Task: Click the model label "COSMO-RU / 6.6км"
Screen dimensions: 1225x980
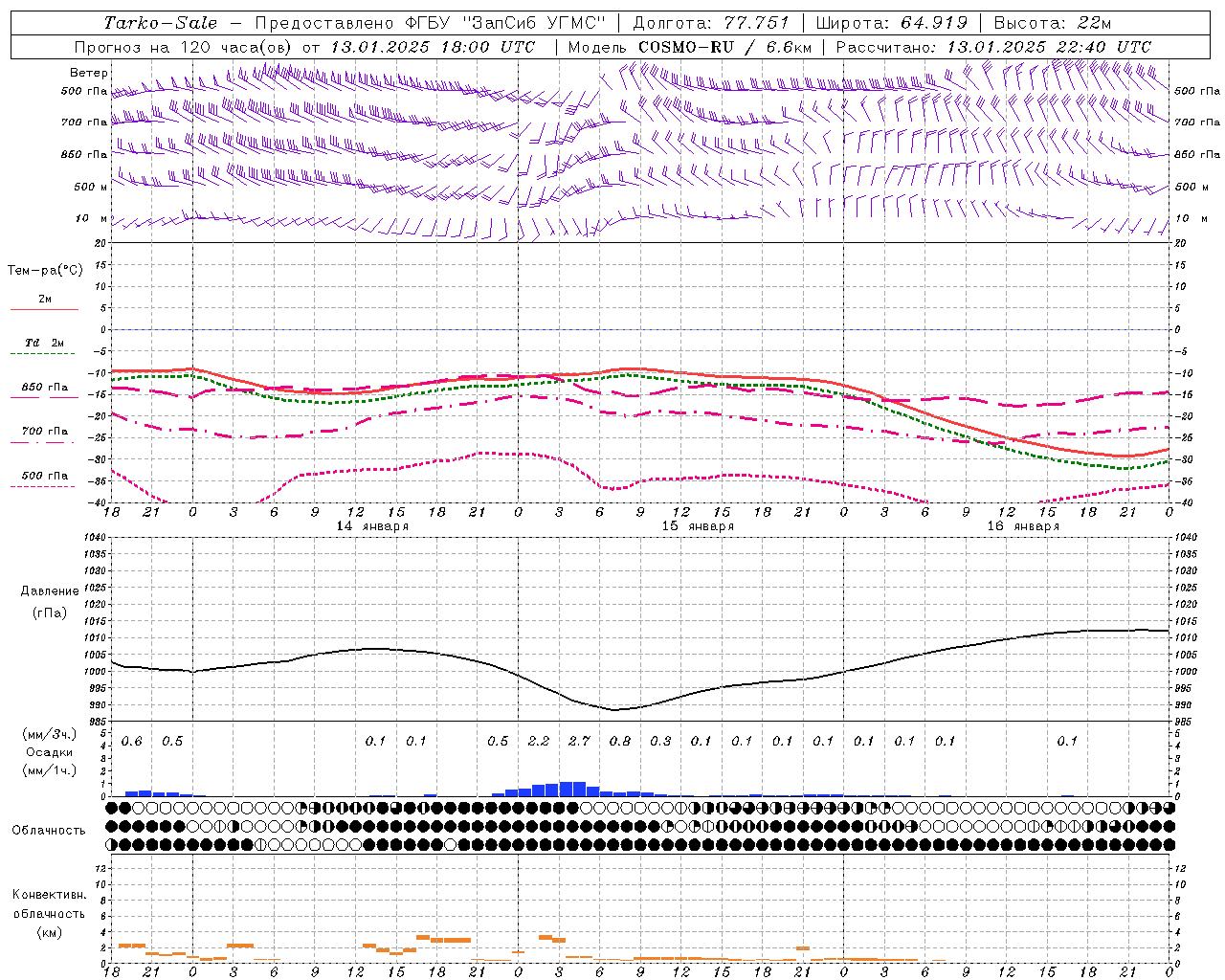Action: 724,47
